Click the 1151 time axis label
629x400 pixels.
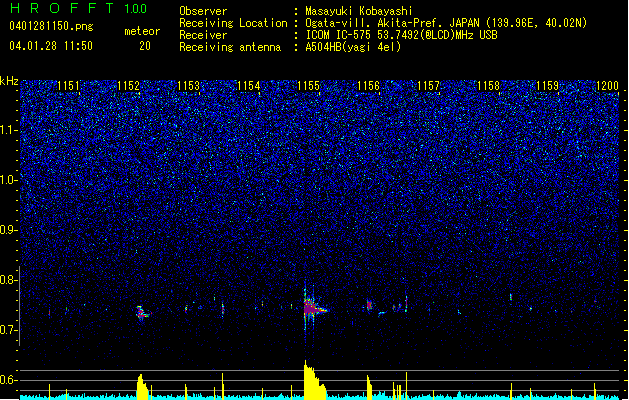68,86
